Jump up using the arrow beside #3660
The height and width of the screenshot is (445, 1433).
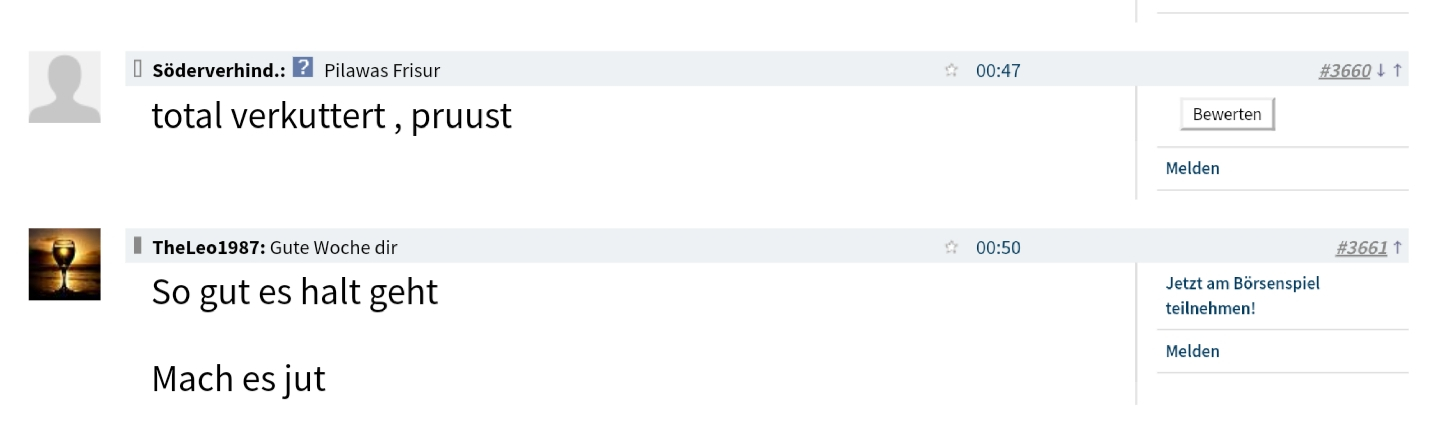(1397, 70)
